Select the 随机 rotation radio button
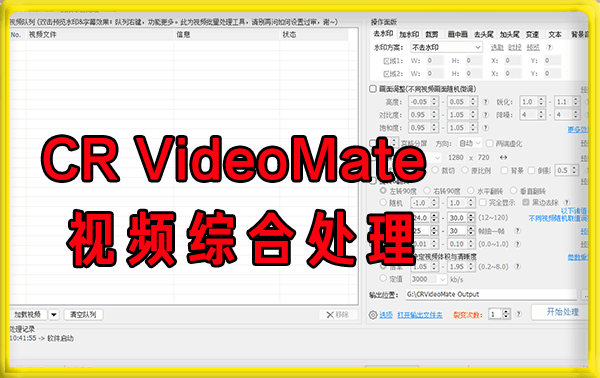This screenshot has height=378, width=600. 383,202
